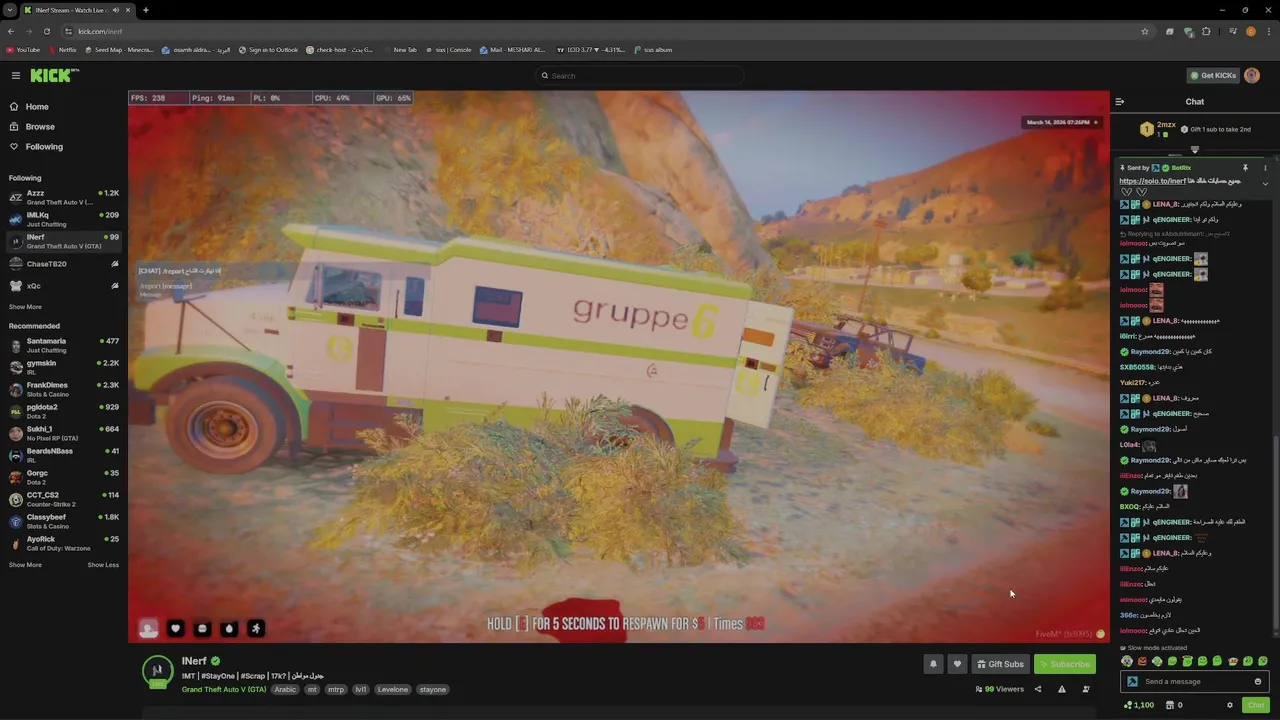Viewport: 1280px width, 720px height.
Task: Open FrankDimes recommended channel
Action: pos(64,389)
